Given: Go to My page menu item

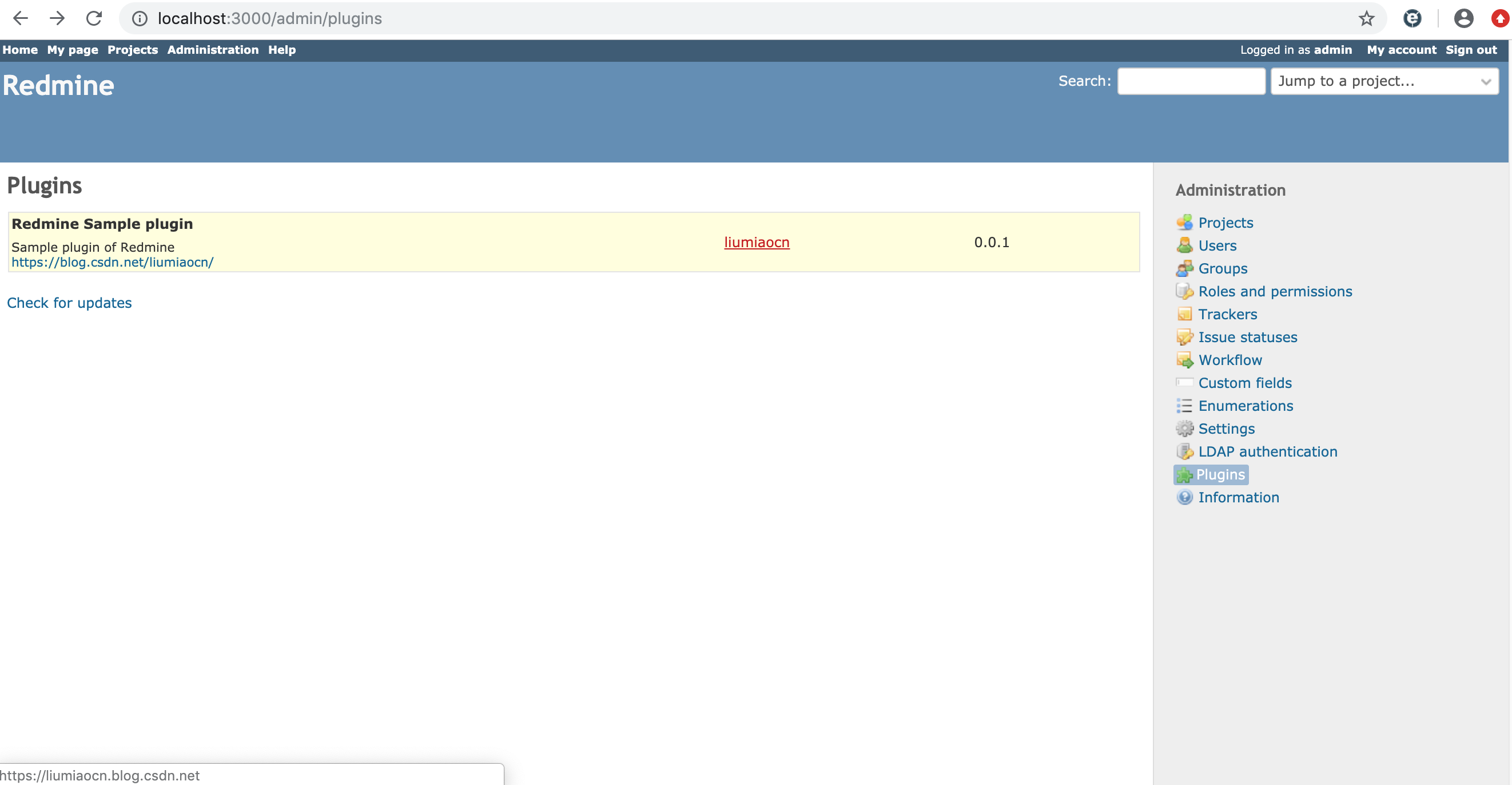Looking at the screenshot, I should pos(72,50).
